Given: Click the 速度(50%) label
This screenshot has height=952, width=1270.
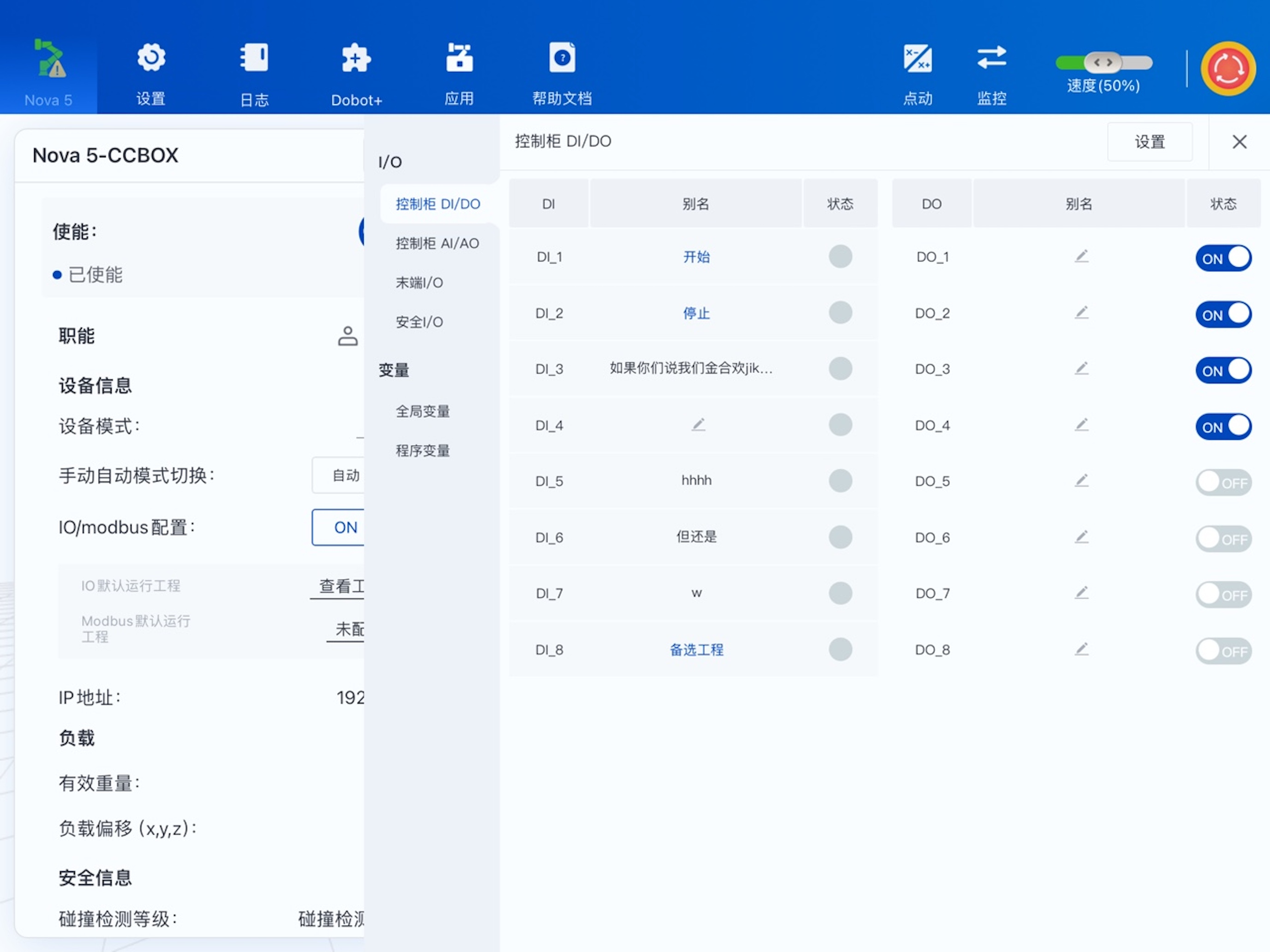Looking at the screenshot, I should 1103,86.
